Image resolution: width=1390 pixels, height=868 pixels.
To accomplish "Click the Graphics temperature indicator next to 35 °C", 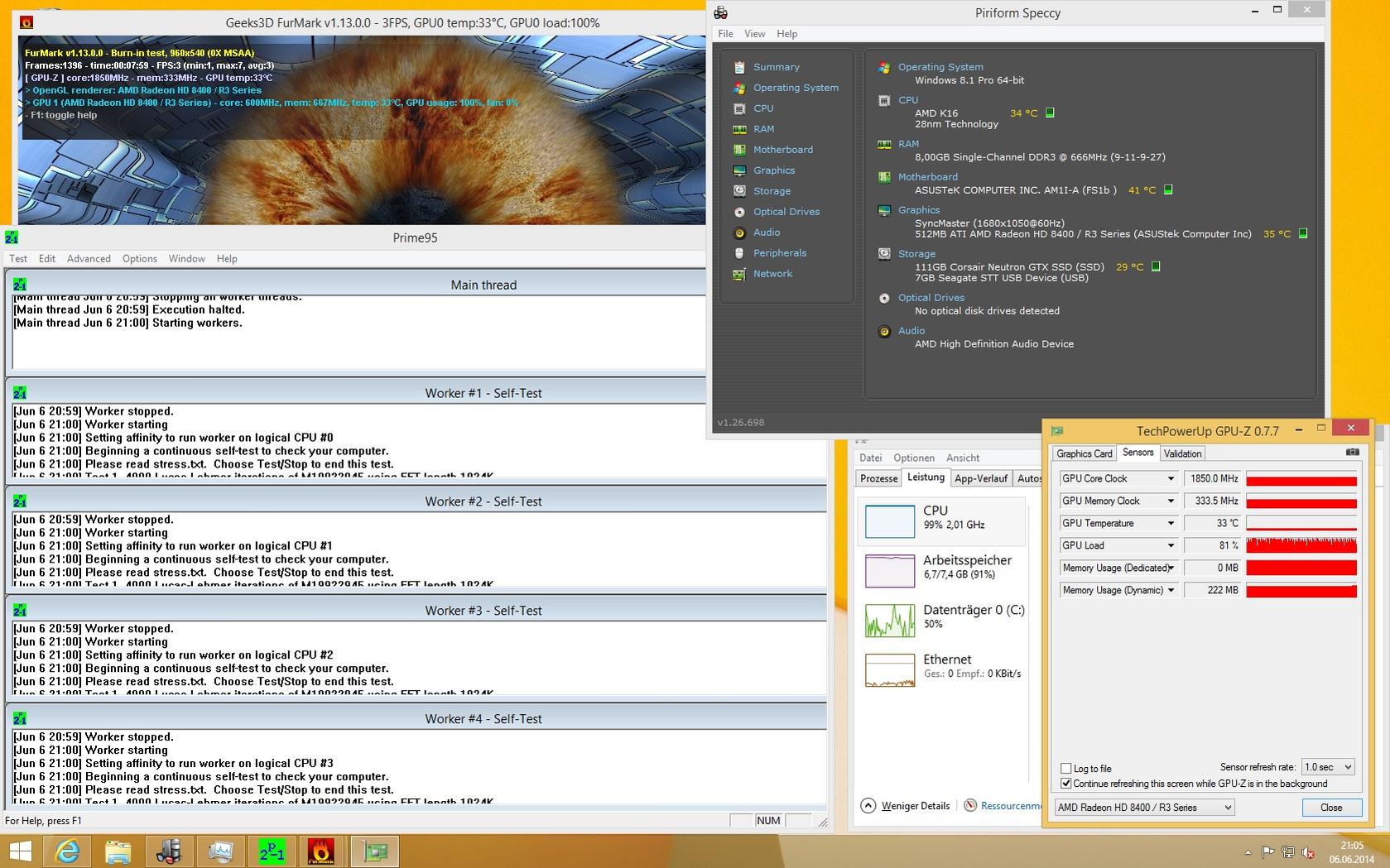I will pos(1302,233).
